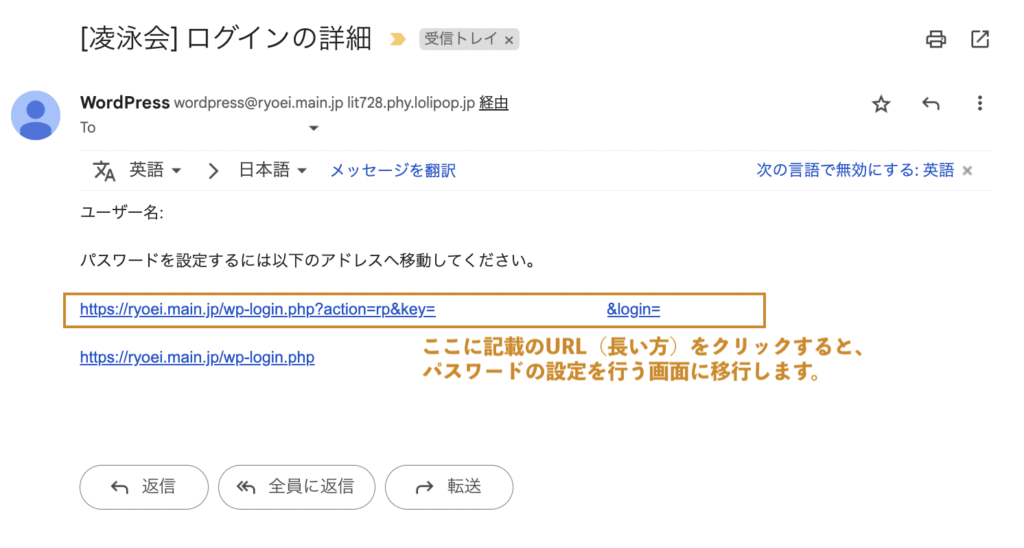Show recipient details via To dropdown arrow
This screenshot has width=1024, height=548.
[x=313, y=128]
